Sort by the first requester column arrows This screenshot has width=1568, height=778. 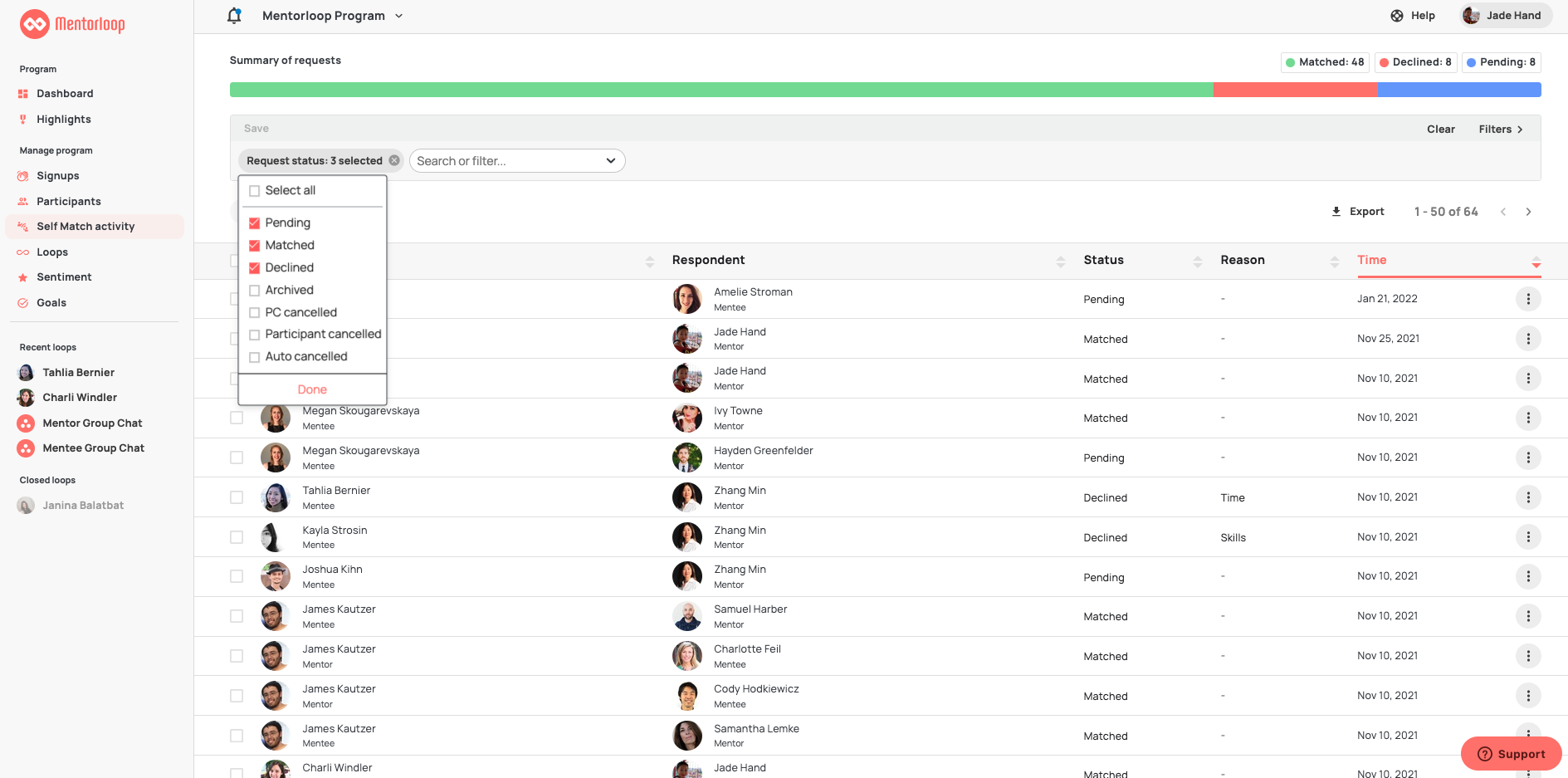point(650,262)
